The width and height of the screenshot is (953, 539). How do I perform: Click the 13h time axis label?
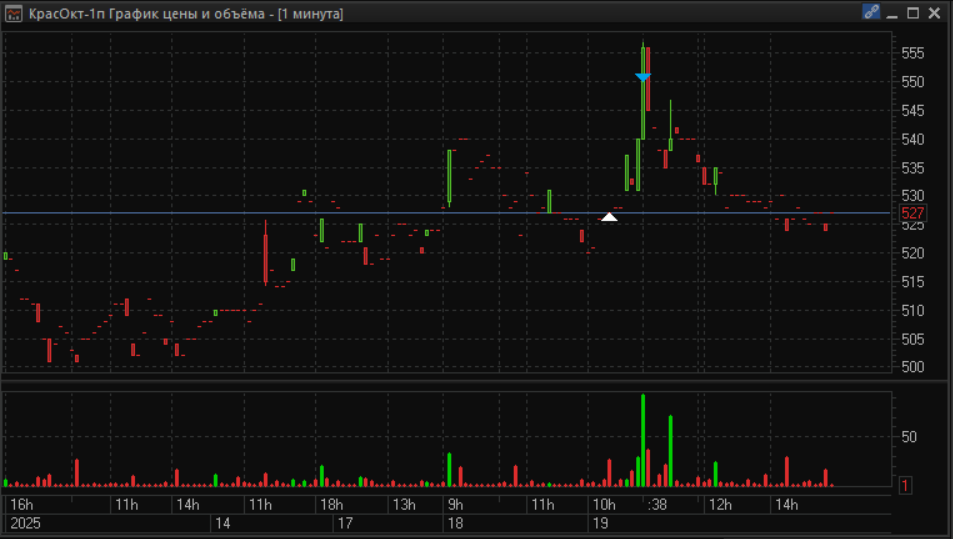pyautogui.click(x=404, y=505)
